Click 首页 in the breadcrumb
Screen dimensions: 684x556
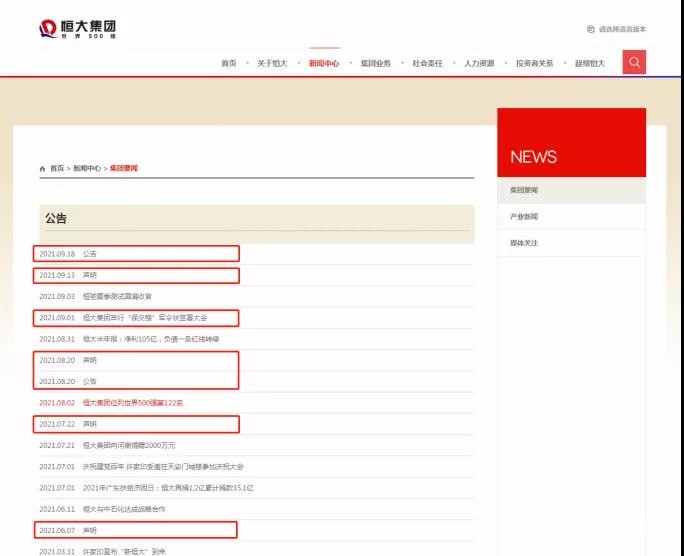(57, 168)
